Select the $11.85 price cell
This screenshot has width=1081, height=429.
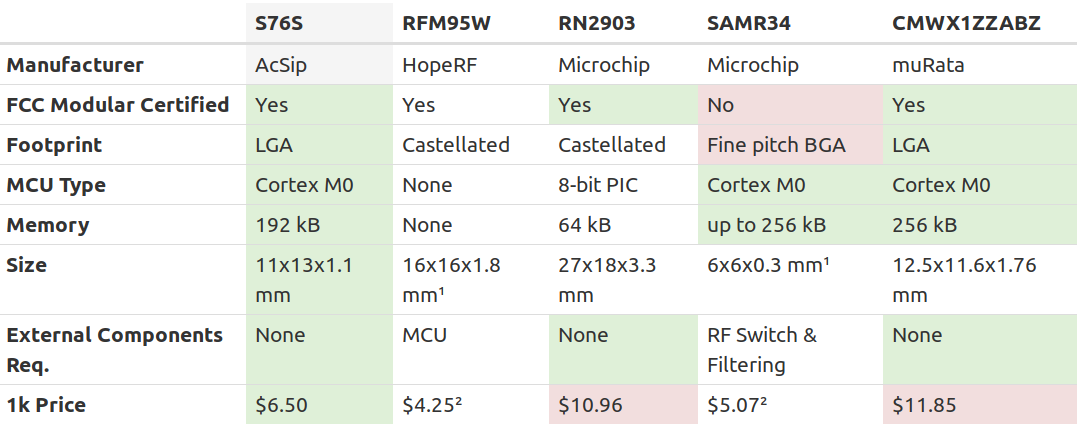tap(980, 405)
